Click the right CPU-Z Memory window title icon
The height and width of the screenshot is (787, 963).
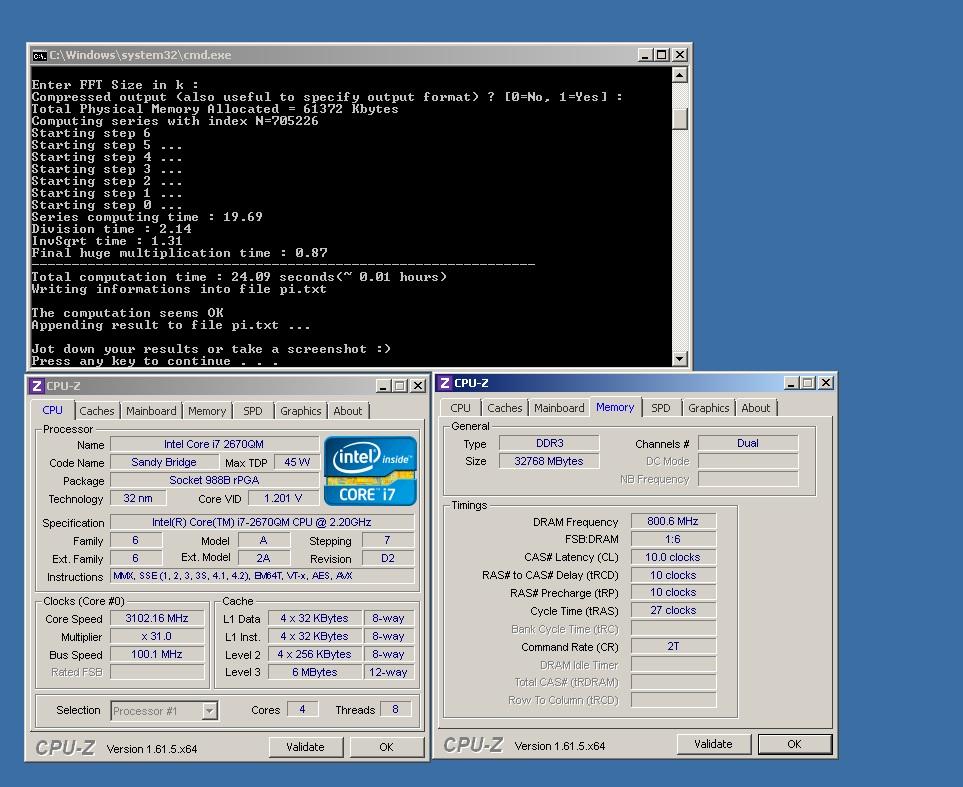pyautogui.click(x=445, y=383)
